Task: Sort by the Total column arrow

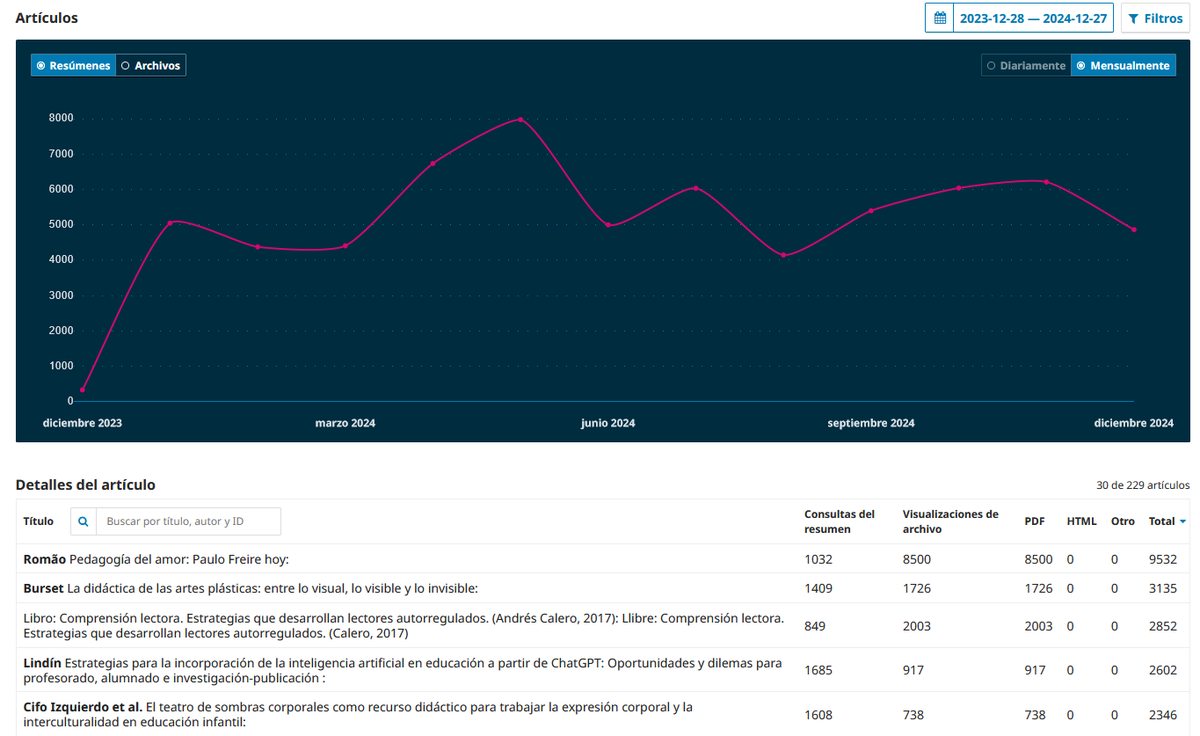Action: point(1183,521)
